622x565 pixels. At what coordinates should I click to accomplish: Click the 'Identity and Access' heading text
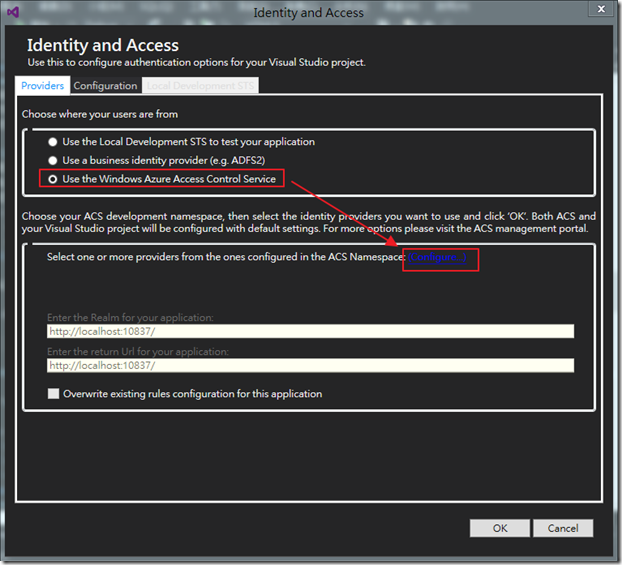click(x=103, y=45)
